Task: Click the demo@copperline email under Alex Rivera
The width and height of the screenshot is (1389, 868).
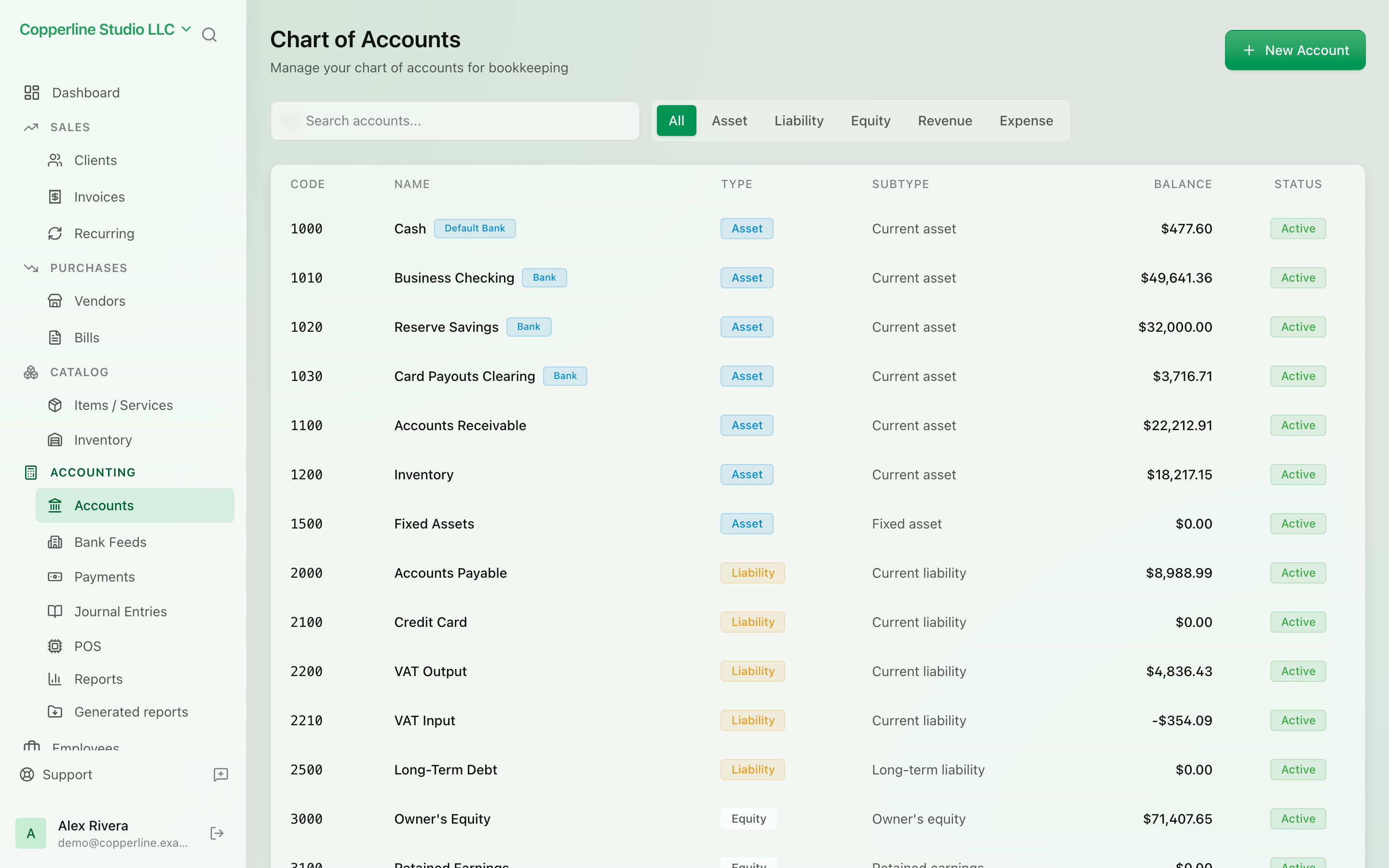Action: [x=123, y=843]
